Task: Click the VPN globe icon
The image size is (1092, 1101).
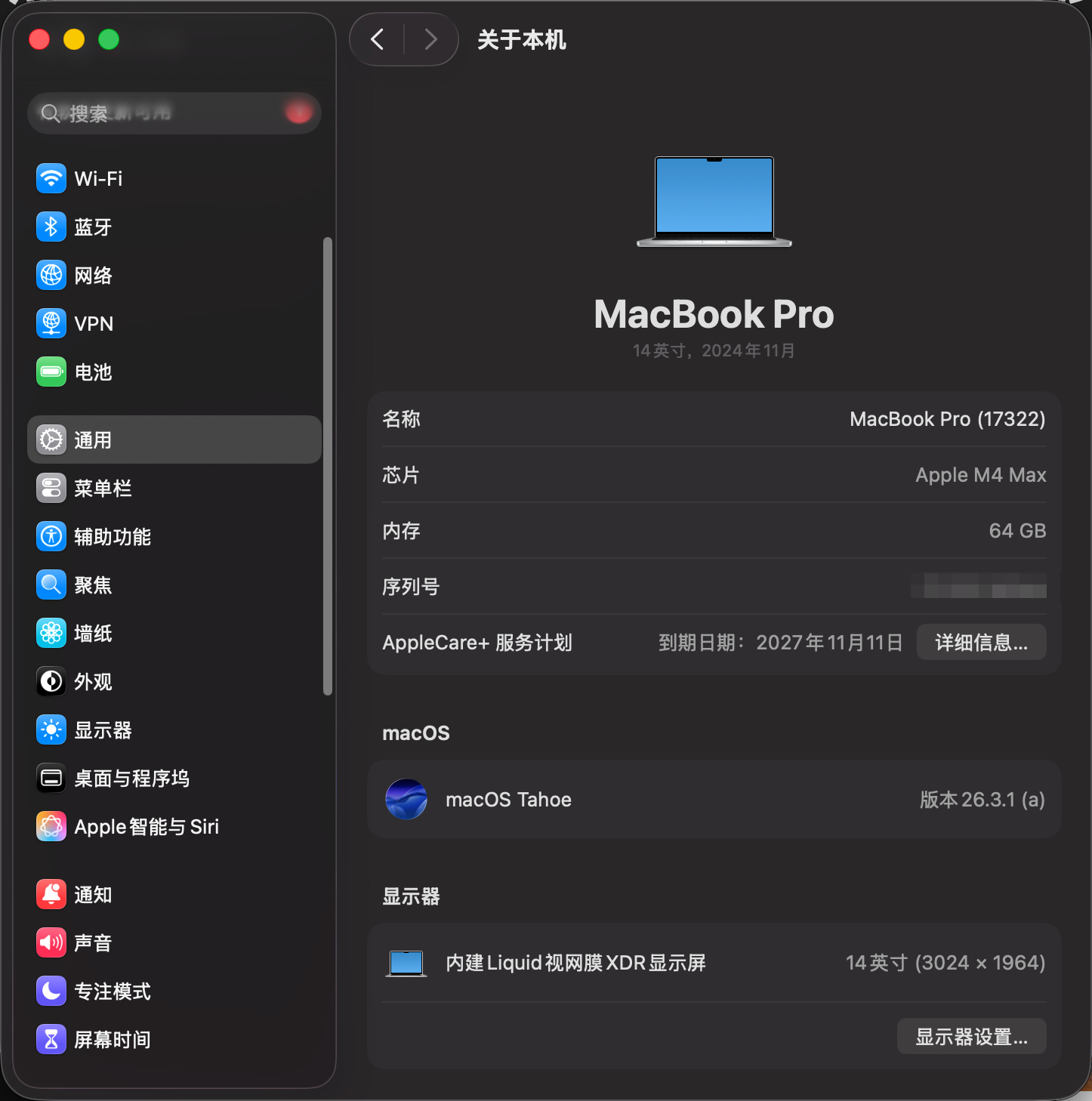Action: coord(51,323)
